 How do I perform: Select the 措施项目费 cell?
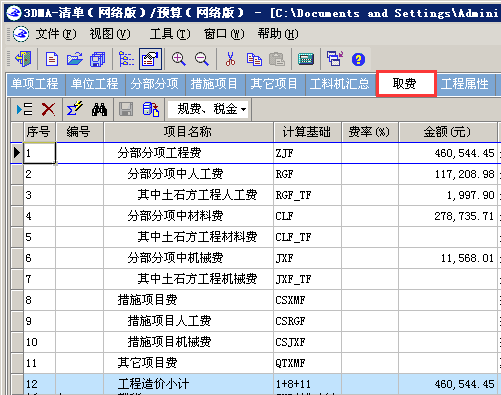tap(188, 300)
